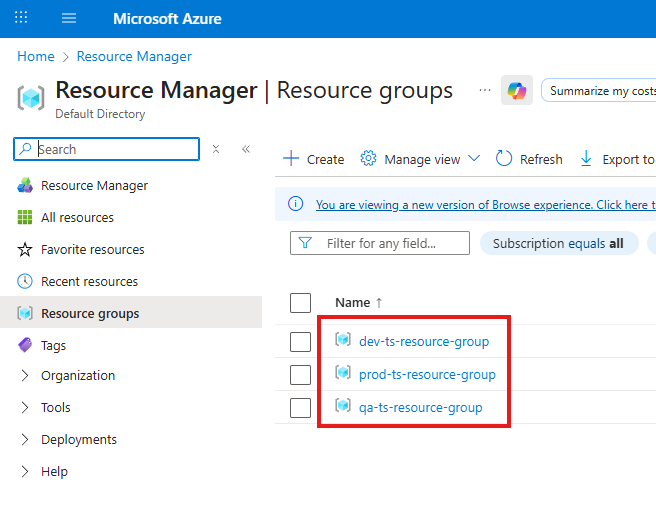Expand the Organization section chevron
Viewport: 656px width, 523px height.
click(25, 375)
